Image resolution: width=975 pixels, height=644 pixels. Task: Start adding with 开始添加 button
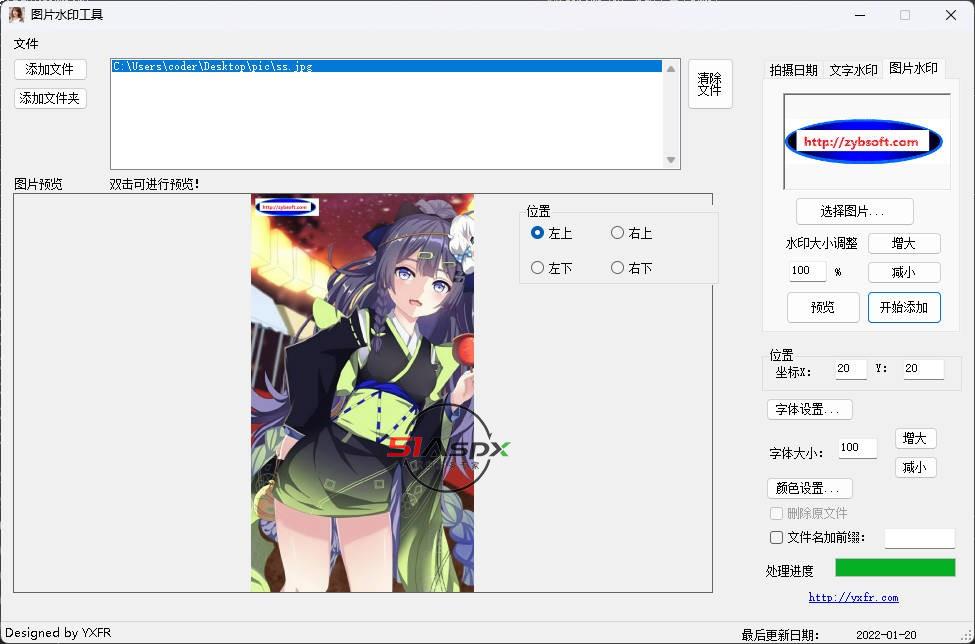(904, 308)
